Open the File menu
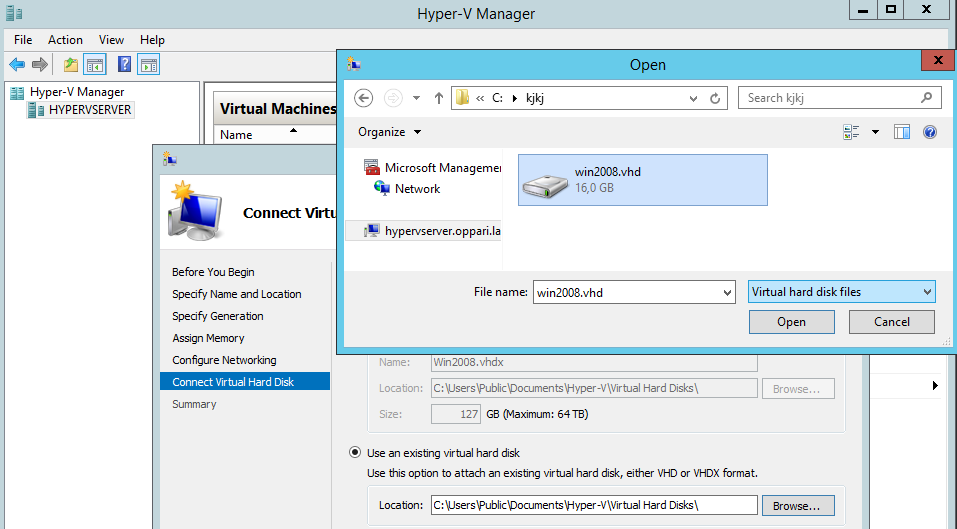This screenshot has height=529, width=957. coord(23,40)
